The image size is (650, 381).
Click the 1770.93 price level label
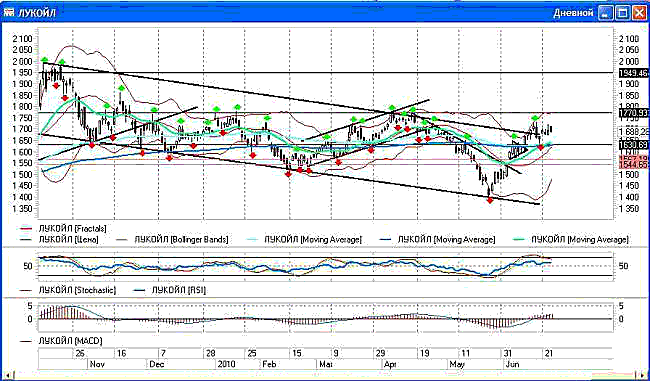[633, 112]
